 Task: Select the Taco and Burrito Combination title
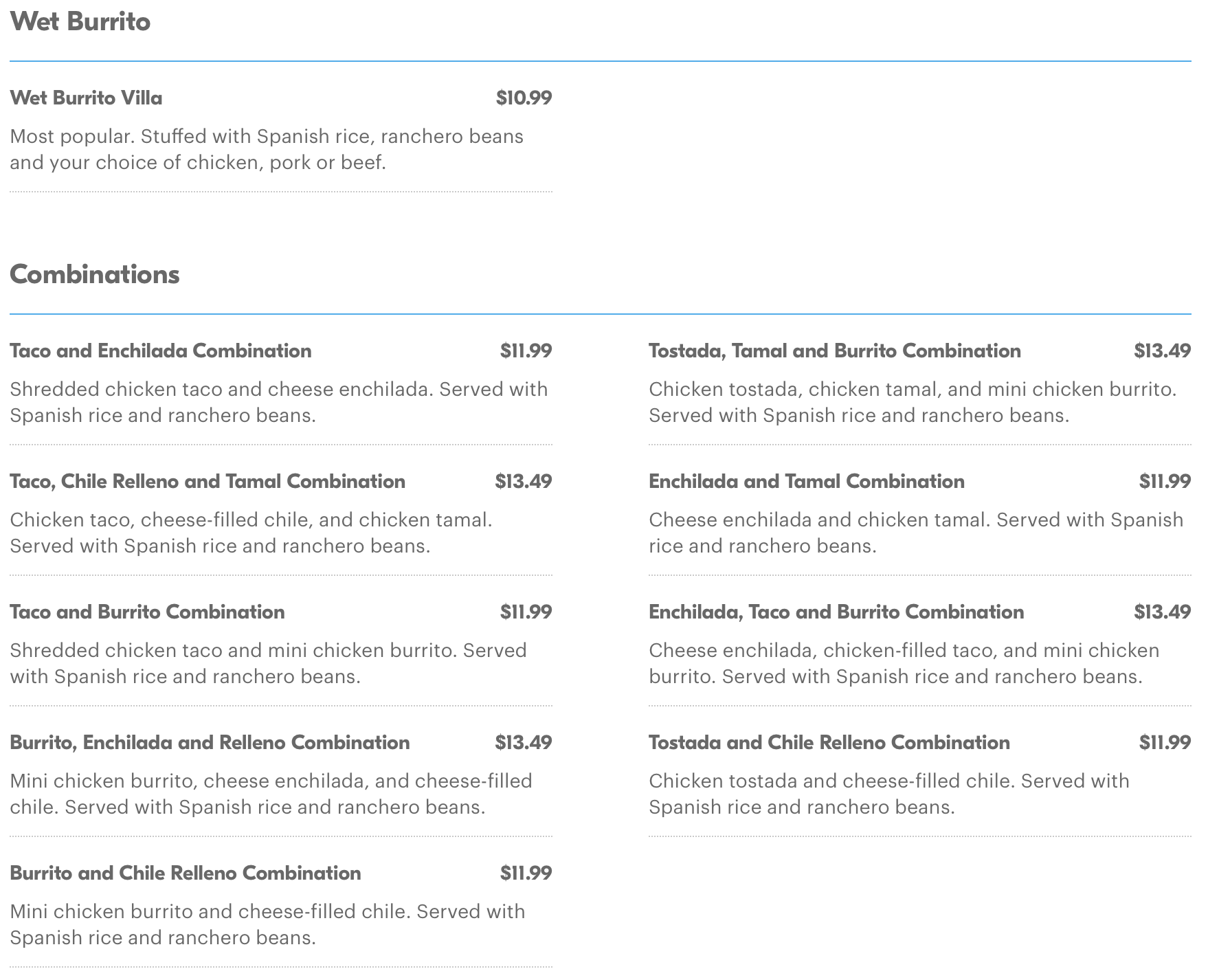coord(147,612)
